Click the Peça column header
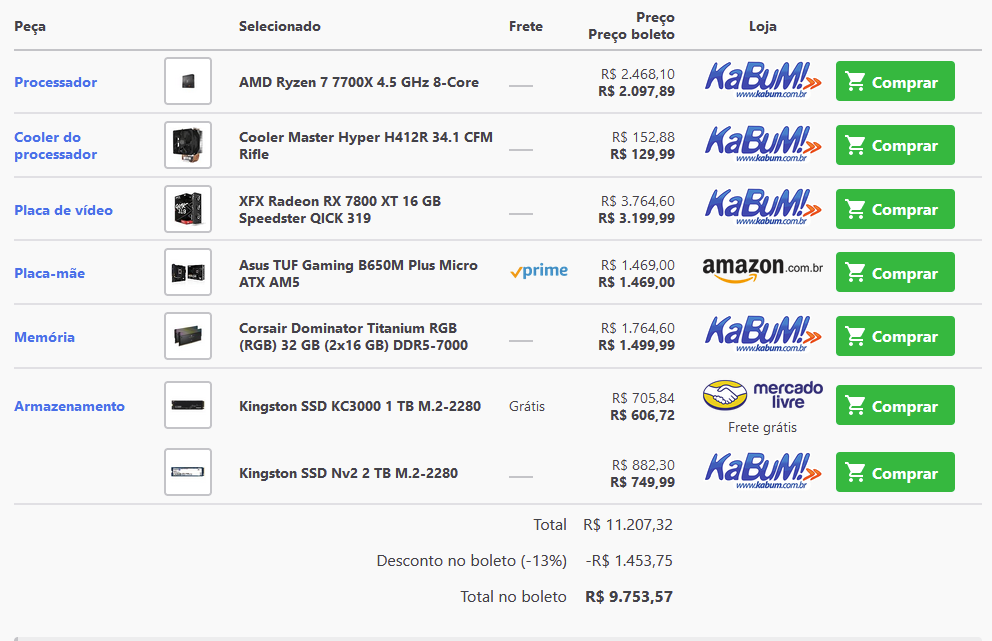The height and width of the screenshot is (641, 992). 30,27
